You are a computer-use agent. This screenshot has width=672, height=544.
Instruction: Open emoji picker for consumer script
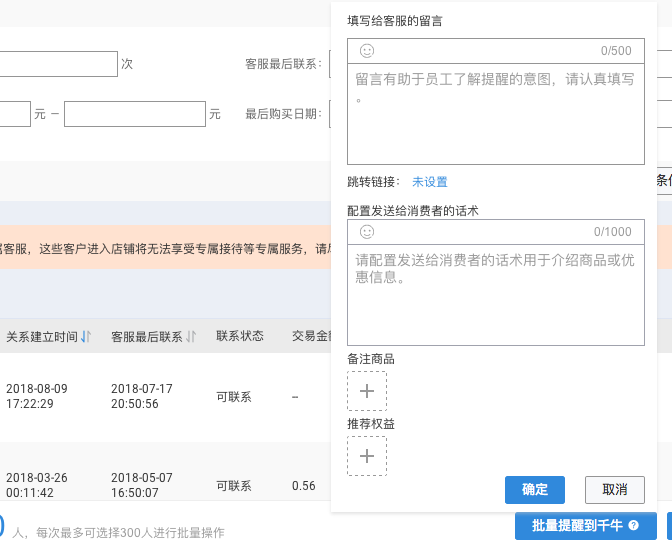click(x=367, y=232)
